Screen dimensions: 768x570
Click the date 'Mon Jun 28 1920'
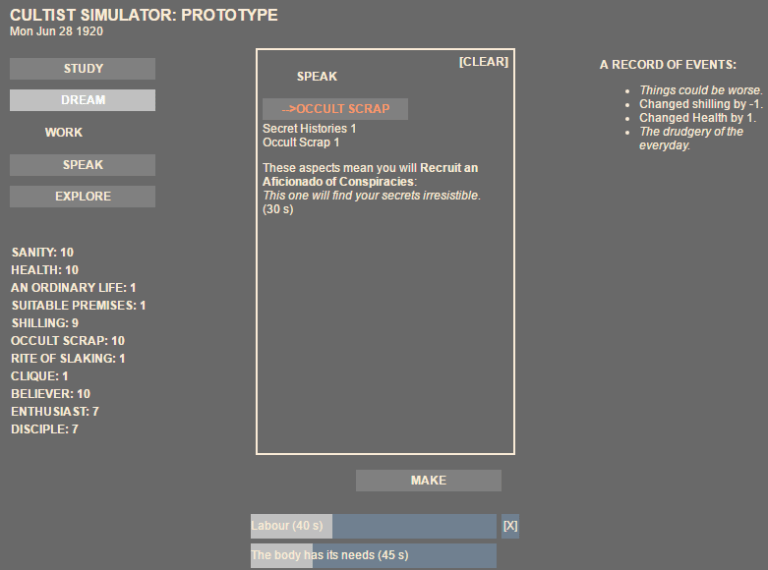(x=56, y=31)
